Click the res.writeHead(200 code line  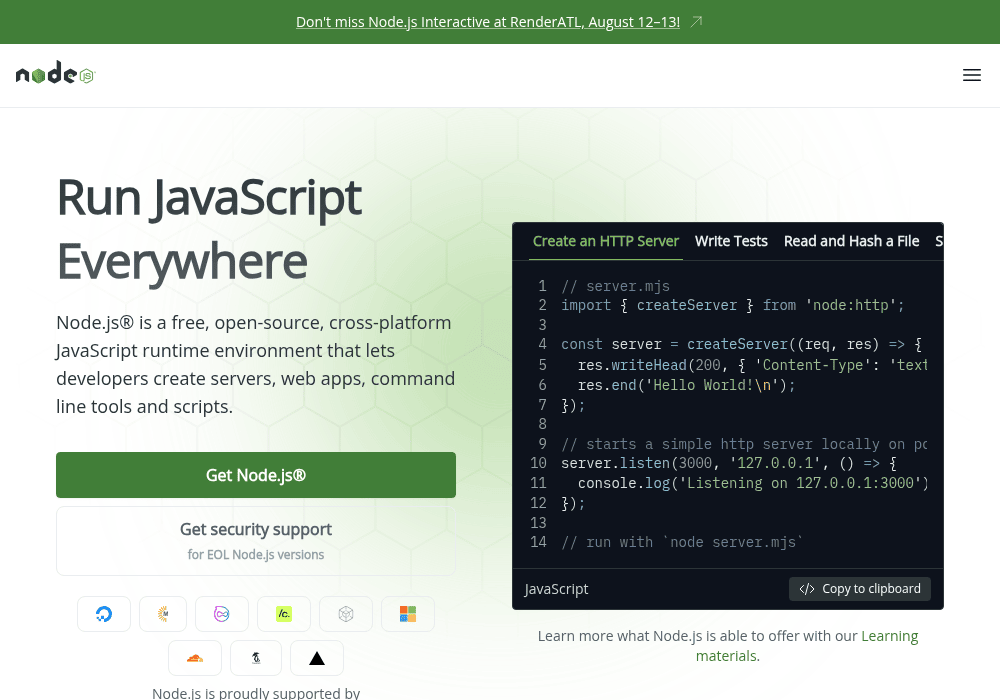(752, 365)
